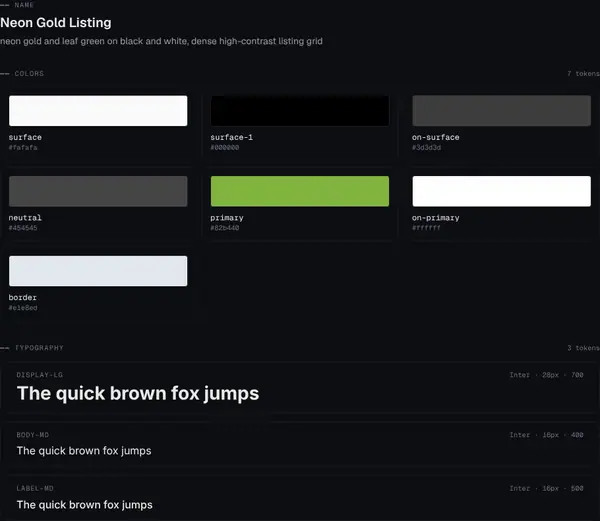Screen dimensions: 600x521
Task: Click the white on-primary swatch
Action: point(501,191)
